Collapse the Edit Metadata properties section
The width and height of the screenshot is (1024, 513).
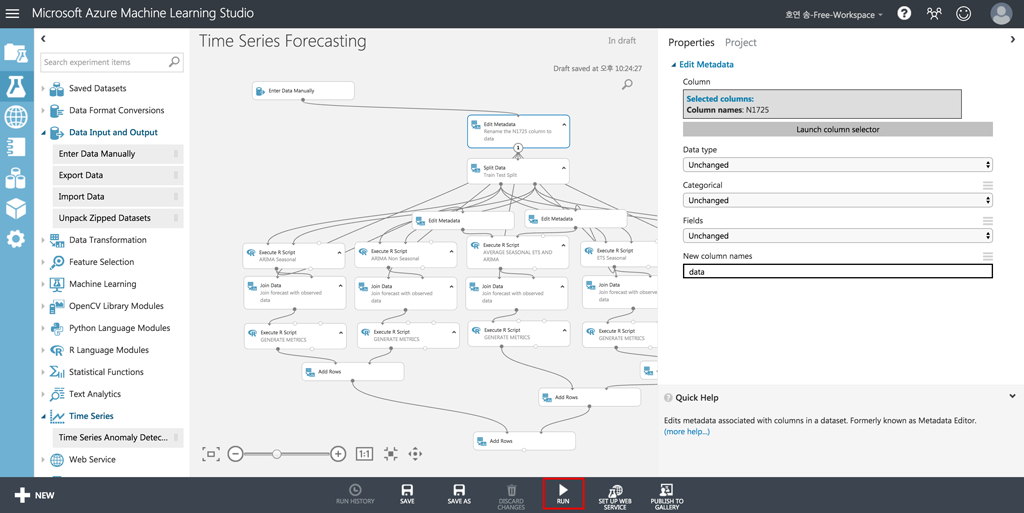click(673, 65)
